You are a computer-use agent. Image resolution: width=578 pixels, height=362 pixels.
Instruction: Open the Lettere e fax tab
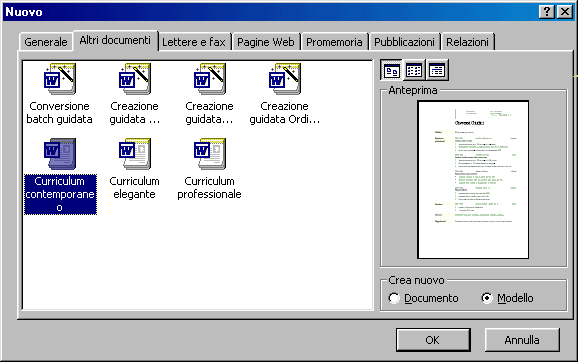(194, 42)
